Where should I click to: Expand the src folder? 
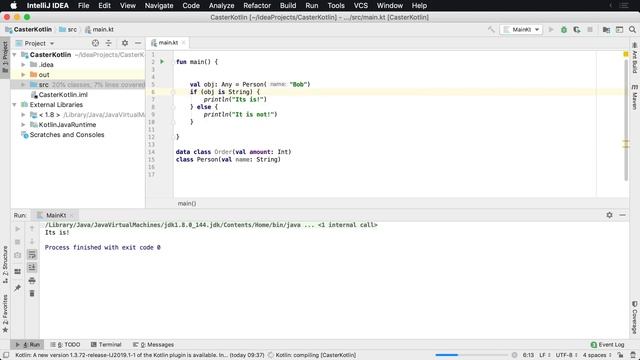tap(23, 84)
